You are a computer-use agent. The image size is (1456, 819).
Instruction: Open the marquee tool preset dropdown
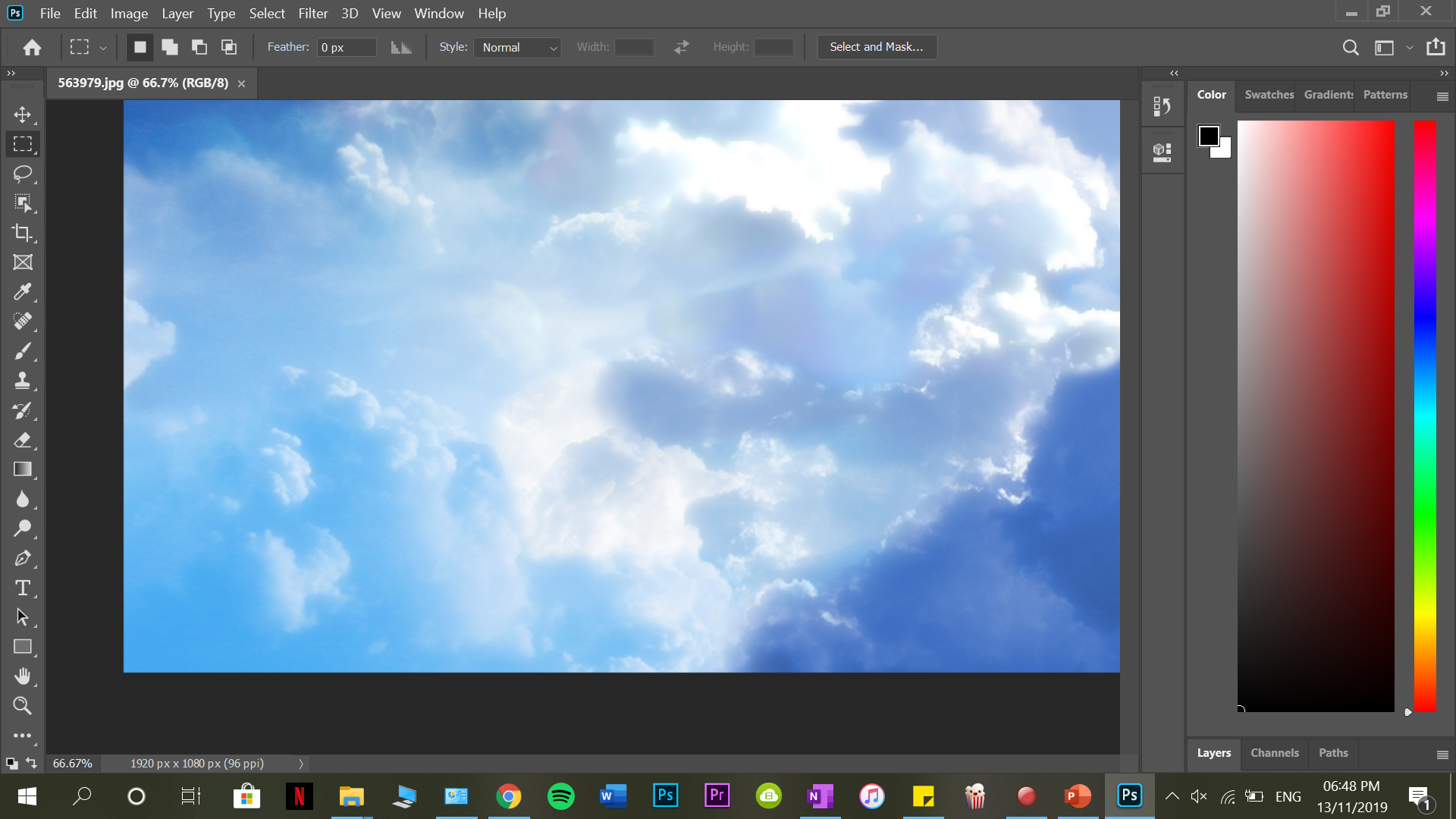[x=103, y=46]
